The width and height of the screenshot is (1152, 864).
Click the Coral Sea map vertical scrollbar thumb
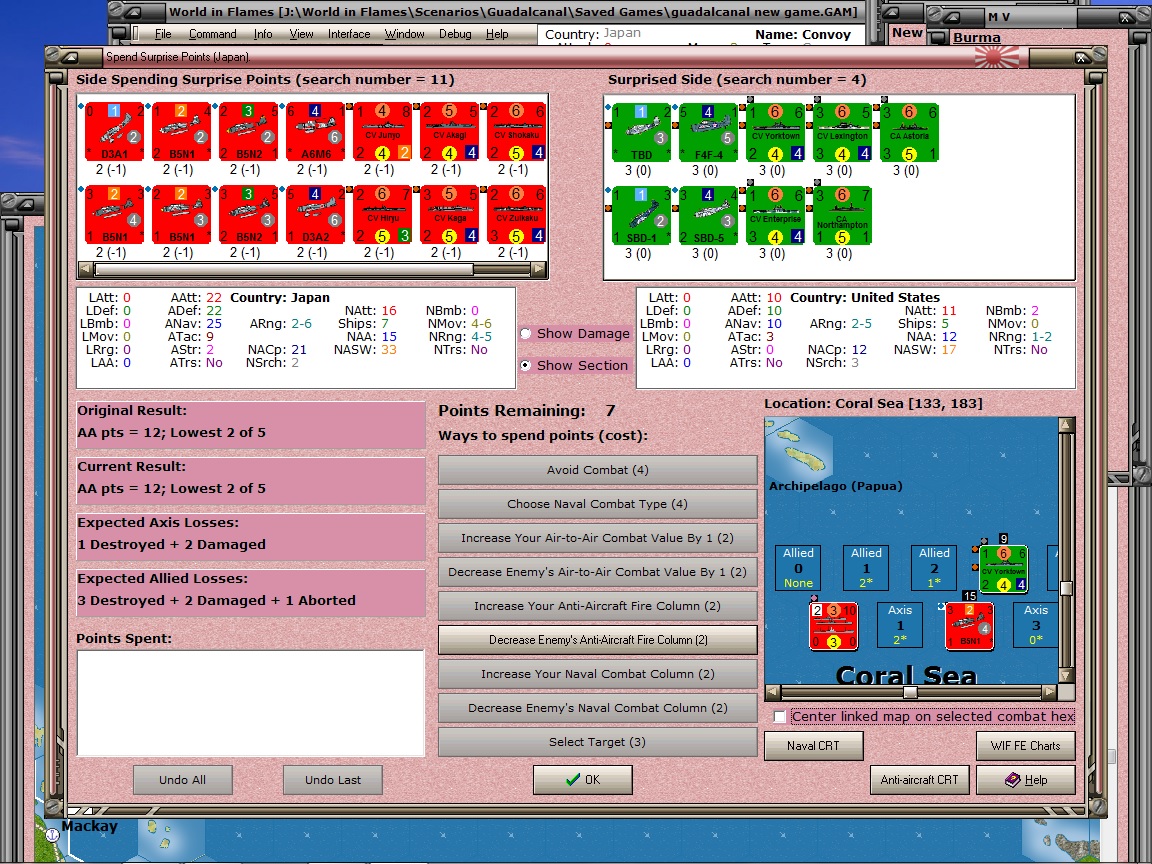[x=1067, y=588]
